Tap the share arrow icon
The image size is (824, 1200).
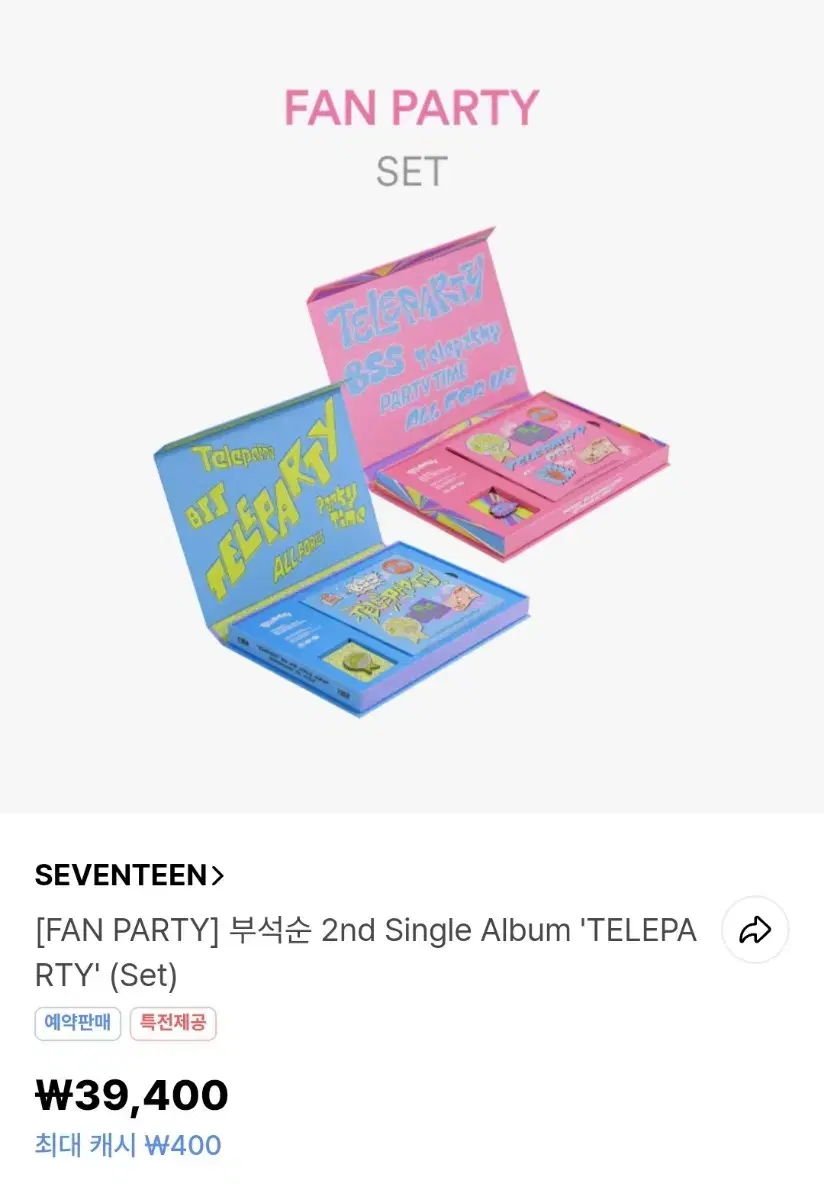pos(755,930)
